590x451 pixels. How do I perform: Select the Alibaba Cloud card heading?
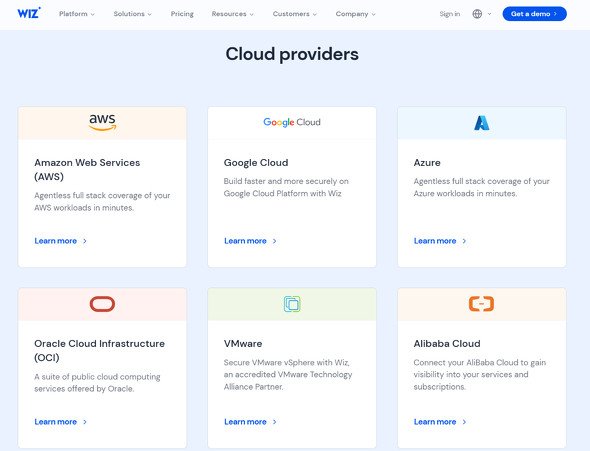[x=447, y=343]
